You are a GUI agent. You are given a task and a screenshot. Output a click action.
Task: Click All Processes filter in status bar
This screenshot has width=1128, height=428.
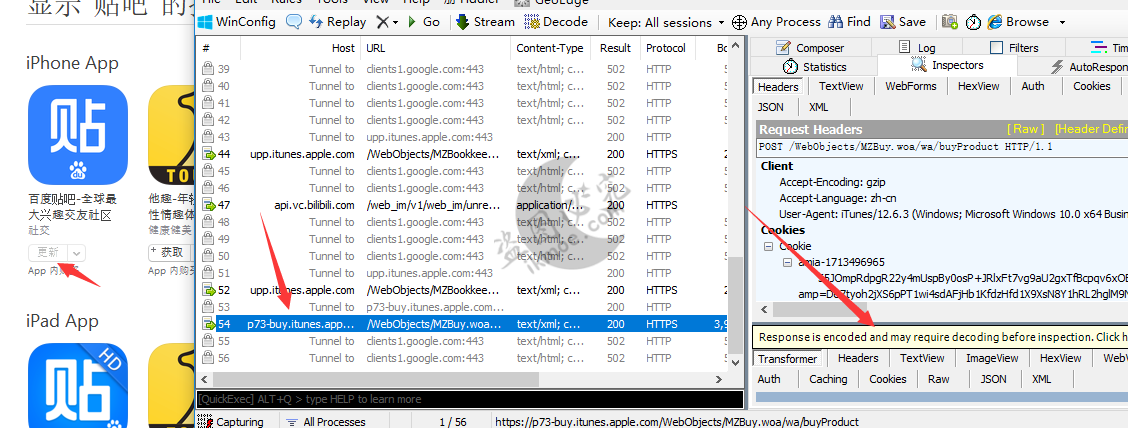[x=327, y=422]
